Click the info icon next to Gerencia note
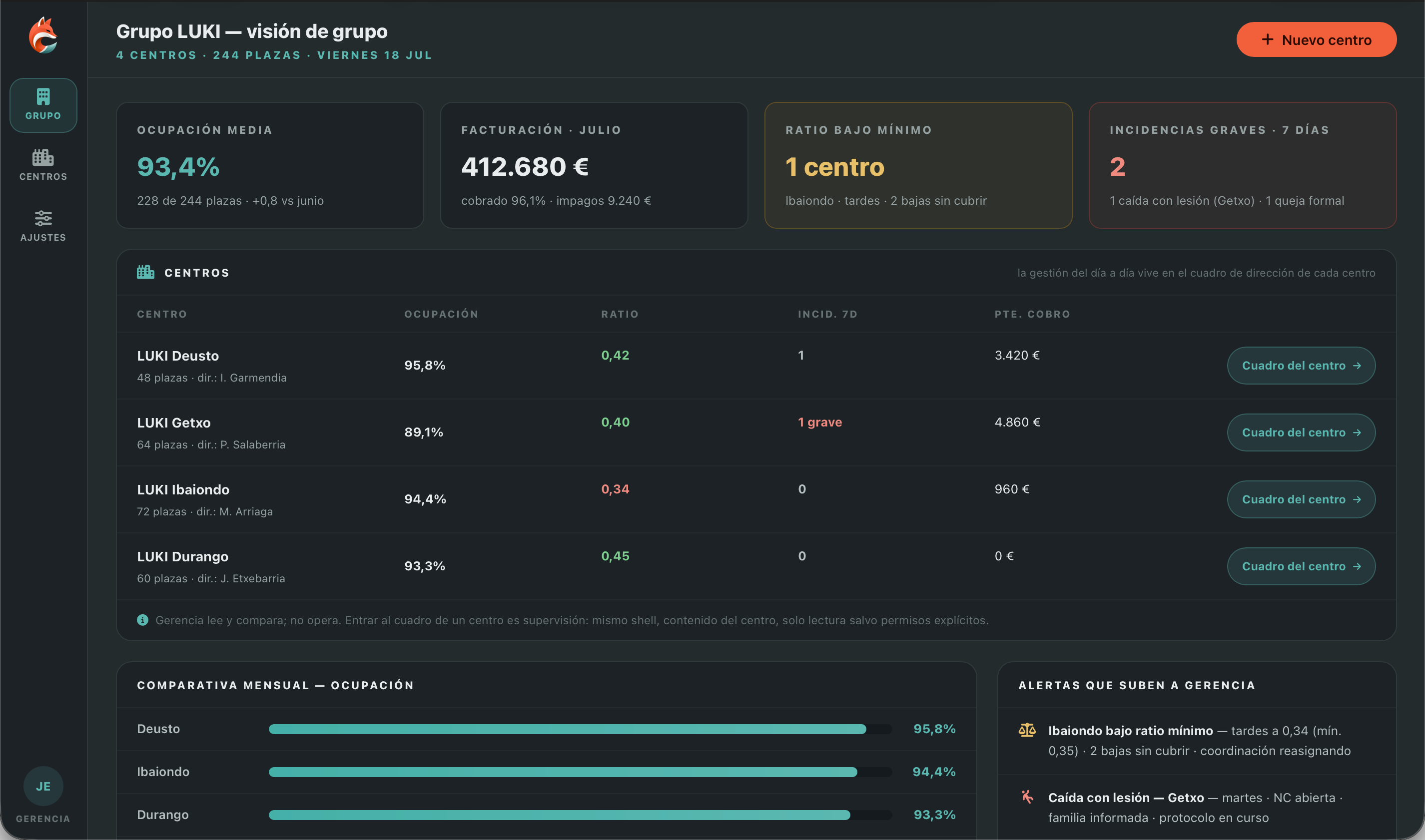 [143, 620]
